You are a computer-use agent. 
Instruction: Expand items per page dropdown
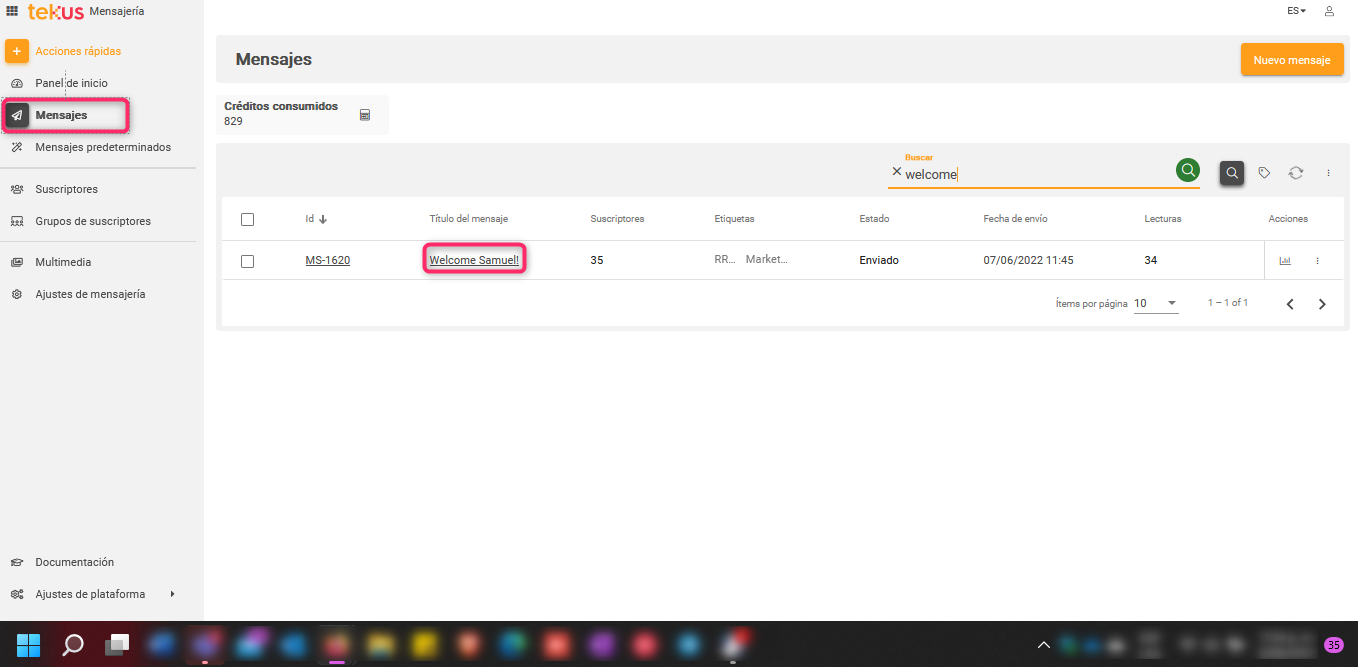1171,303
